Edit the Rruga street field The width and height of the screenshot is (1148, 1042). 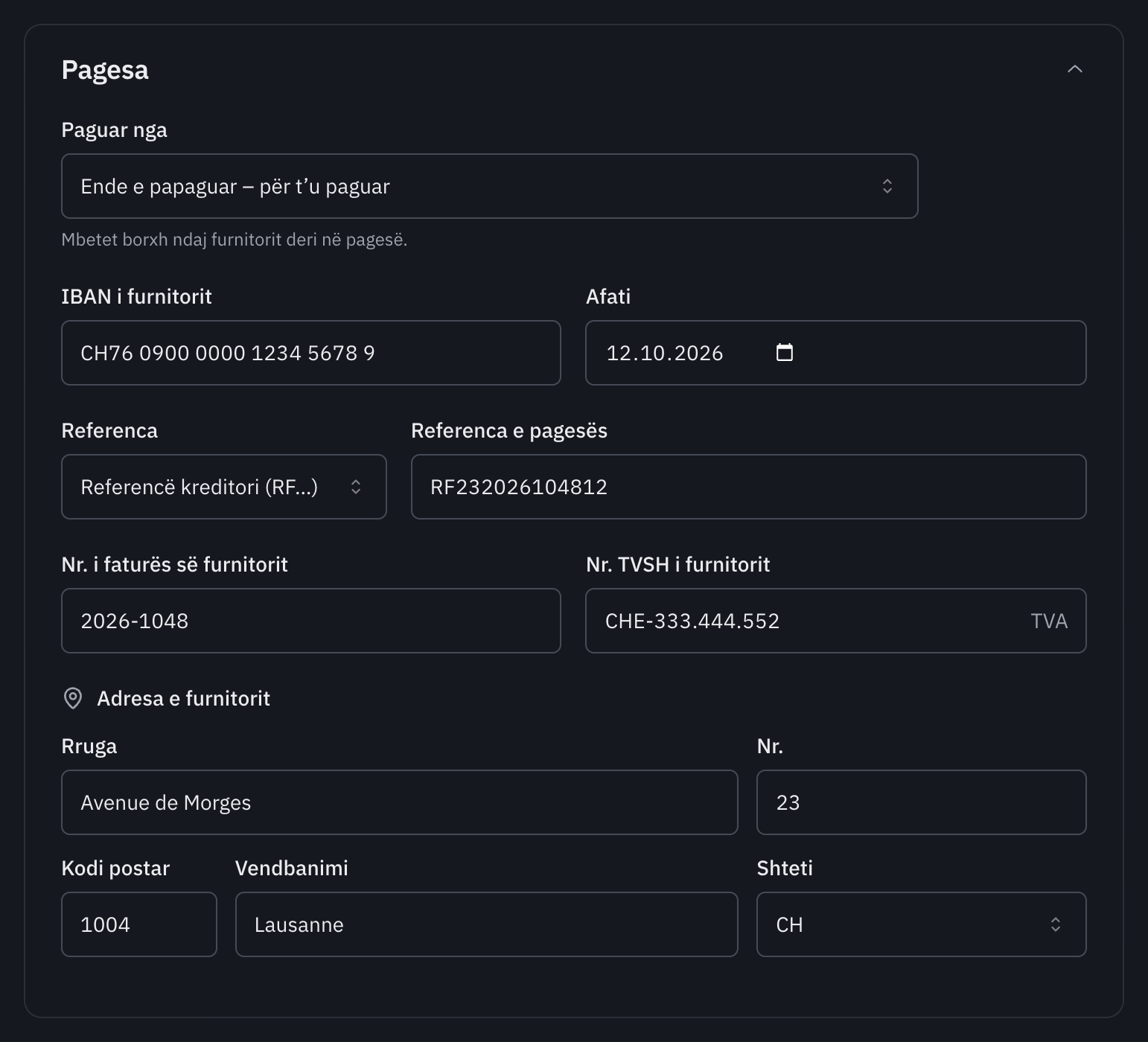click(x=400, y=802)
